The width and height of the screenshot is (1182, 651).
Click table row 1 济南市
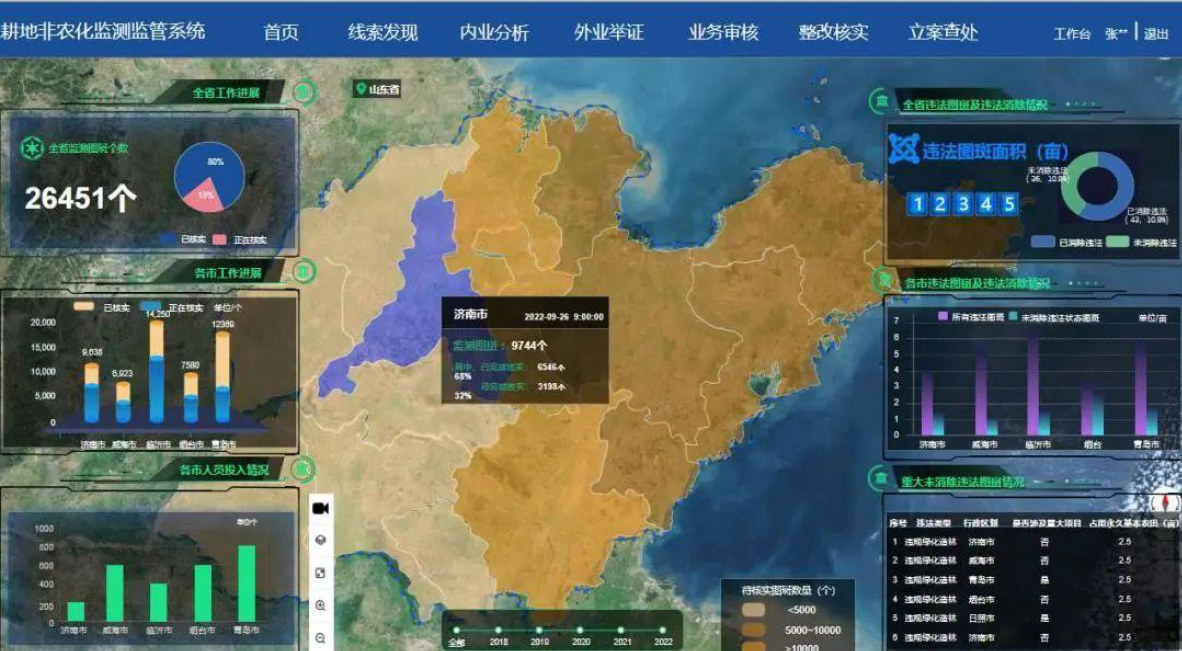click(x=1032, y=541)
